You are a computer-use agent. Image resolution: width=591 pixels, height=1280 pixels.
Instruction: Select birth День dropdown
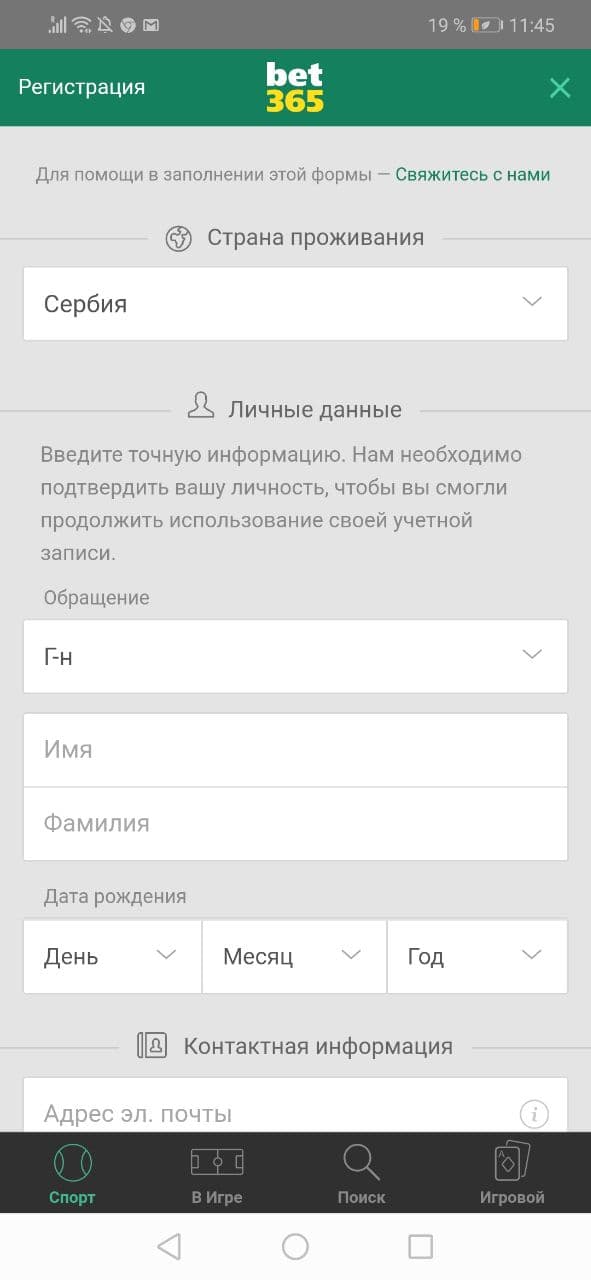tap(112, 956)
